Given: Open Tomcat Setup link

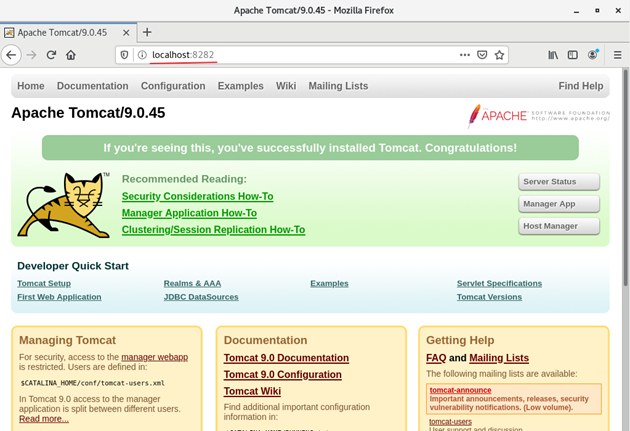Looking at the screenshot, I should tap(44, 284).
